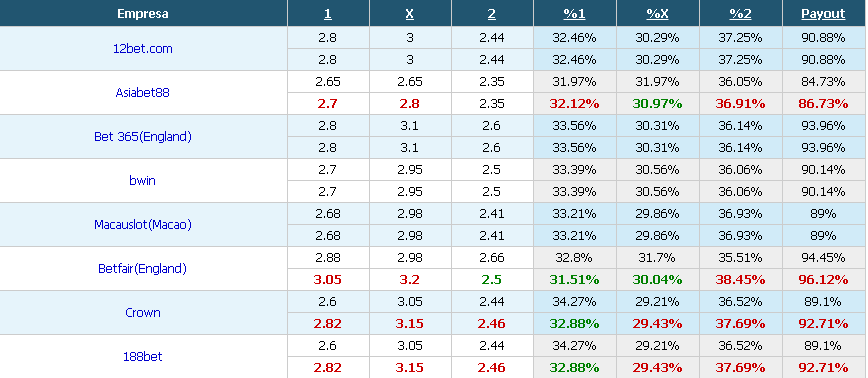Sort by the %2 column header

point(740,14)
